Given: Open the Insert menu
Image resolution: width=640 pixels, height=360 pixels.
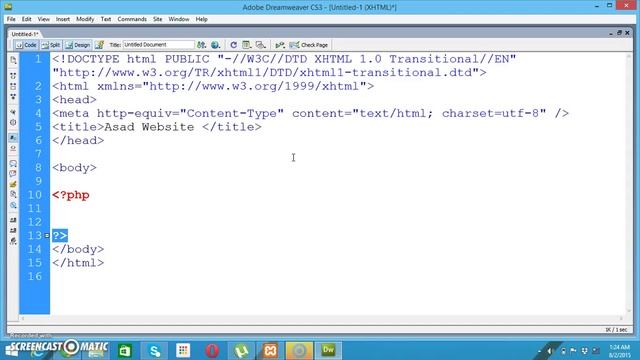Looking at the screenshot, I should point(63,19).
